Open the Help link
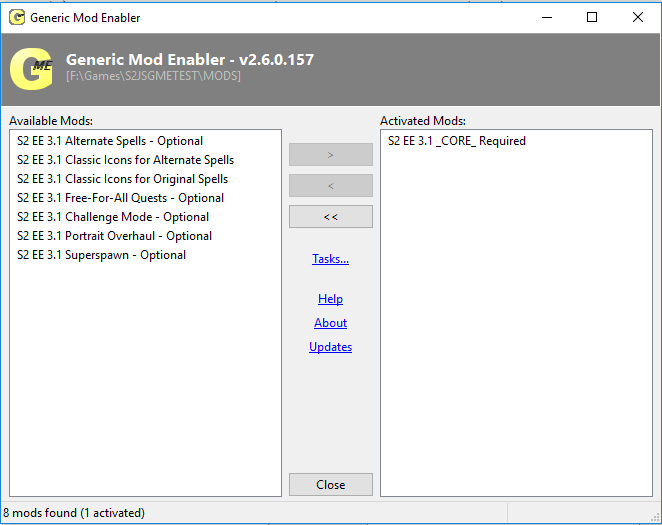This screenshot has width=662, height=525. (x=331, y=299)
